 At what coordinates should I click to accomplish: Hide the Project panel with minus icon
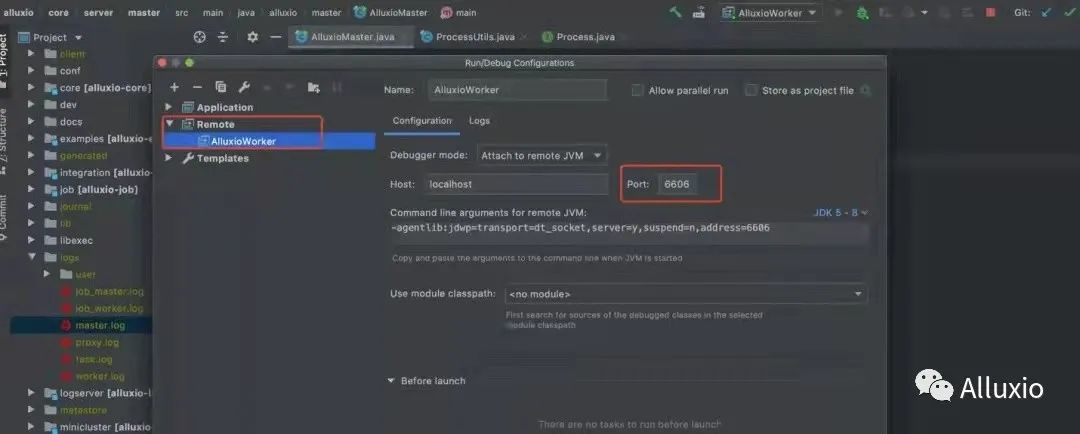(276, 37)
